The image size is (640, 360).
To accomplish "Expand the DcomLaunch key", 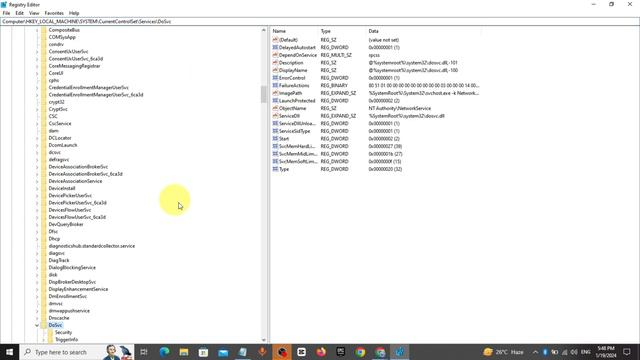I will (x=37, y=145).
